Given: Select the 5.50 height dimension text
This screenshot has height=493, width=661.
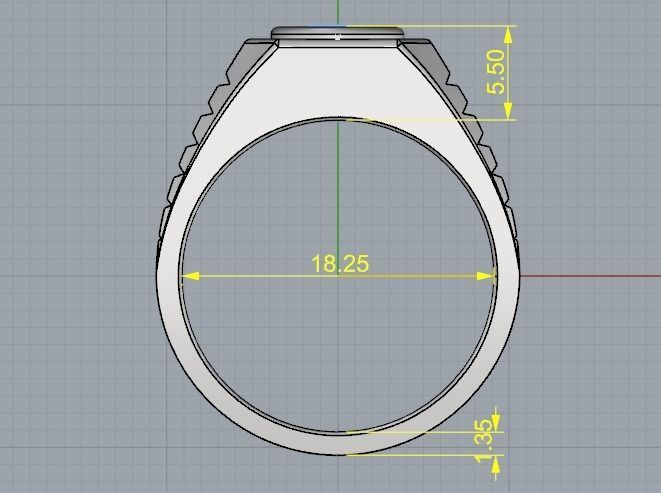Looking at the screenshot, I should point(495,72).
